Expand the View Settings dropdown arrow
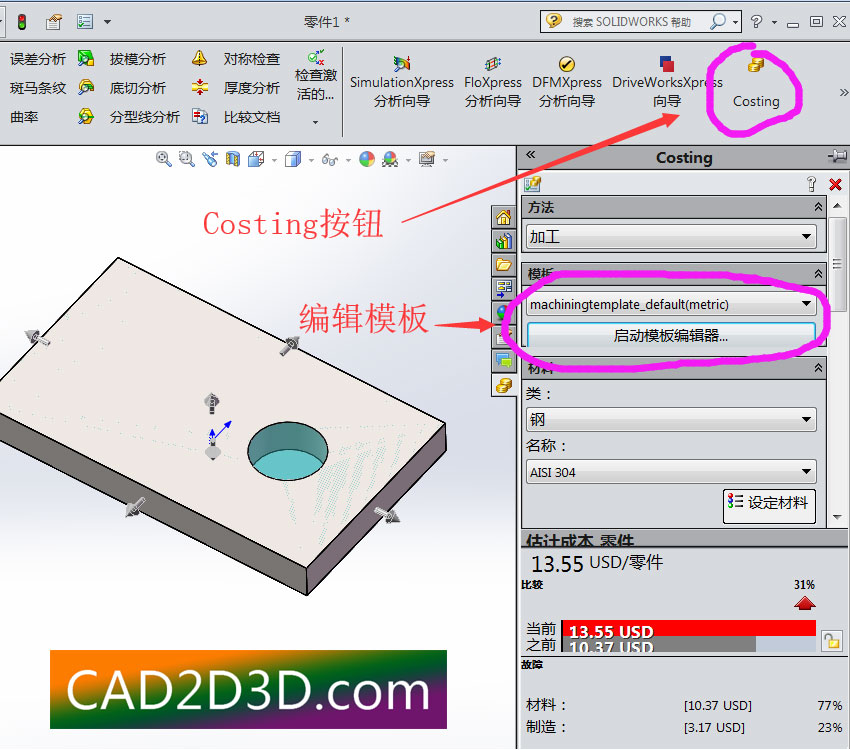Image resolution: width=850 pixels, height=750 pixels. tap(446, 160)
